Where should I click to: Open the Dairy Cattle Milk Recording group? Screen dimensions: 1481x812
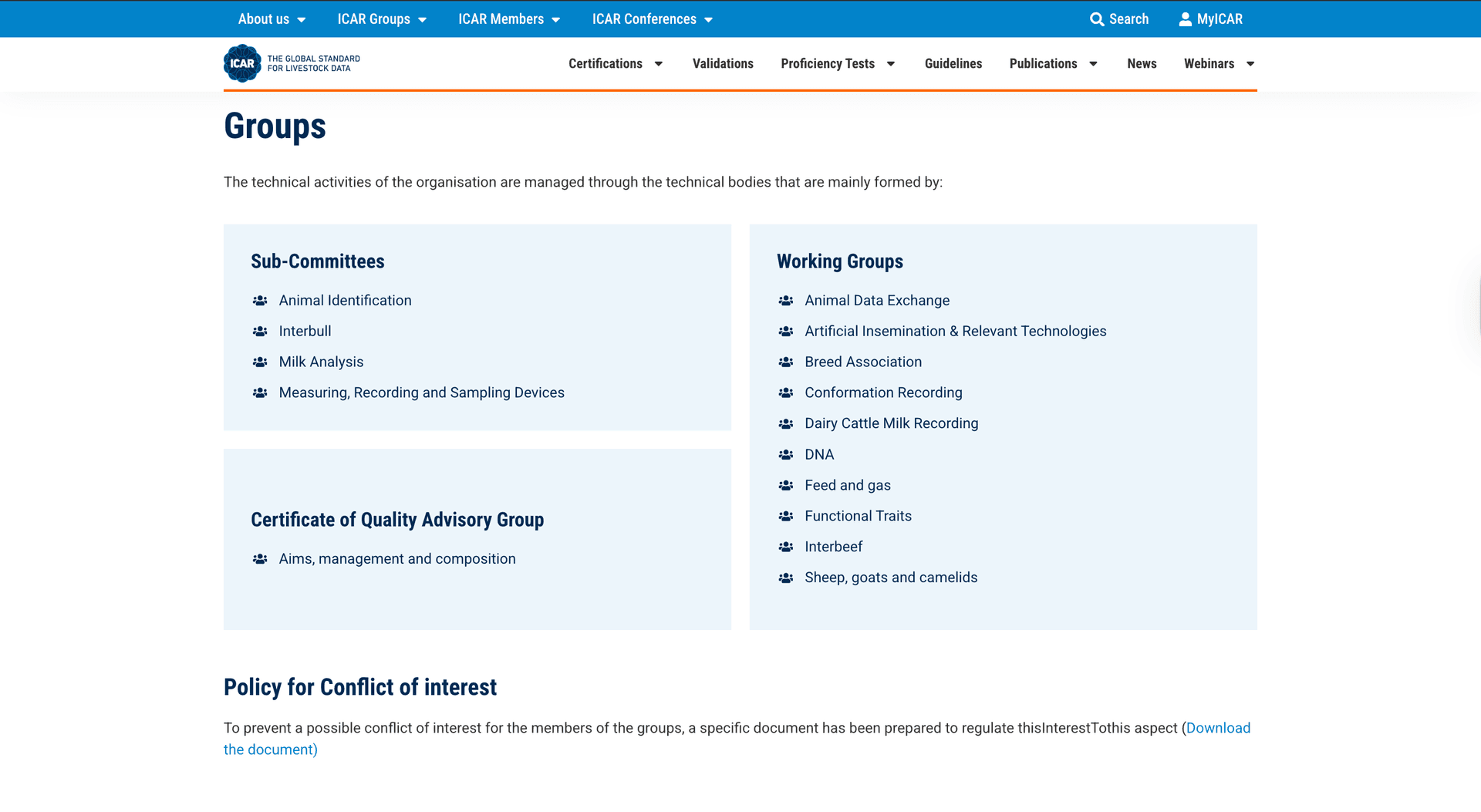click(x=891, y=423)
